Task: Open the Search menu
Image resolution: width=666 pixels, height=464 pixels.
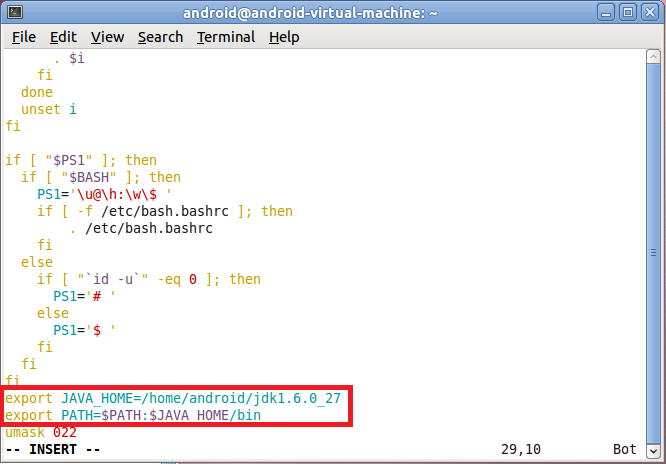Action: coord(160,37)
